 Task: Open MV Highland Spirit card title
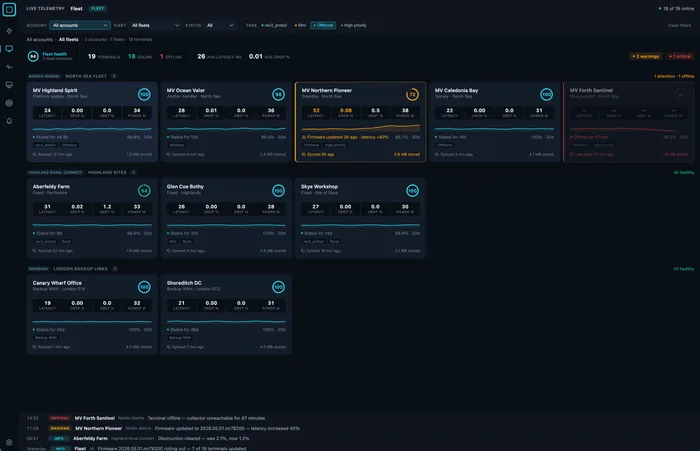[x=55, y=90]
